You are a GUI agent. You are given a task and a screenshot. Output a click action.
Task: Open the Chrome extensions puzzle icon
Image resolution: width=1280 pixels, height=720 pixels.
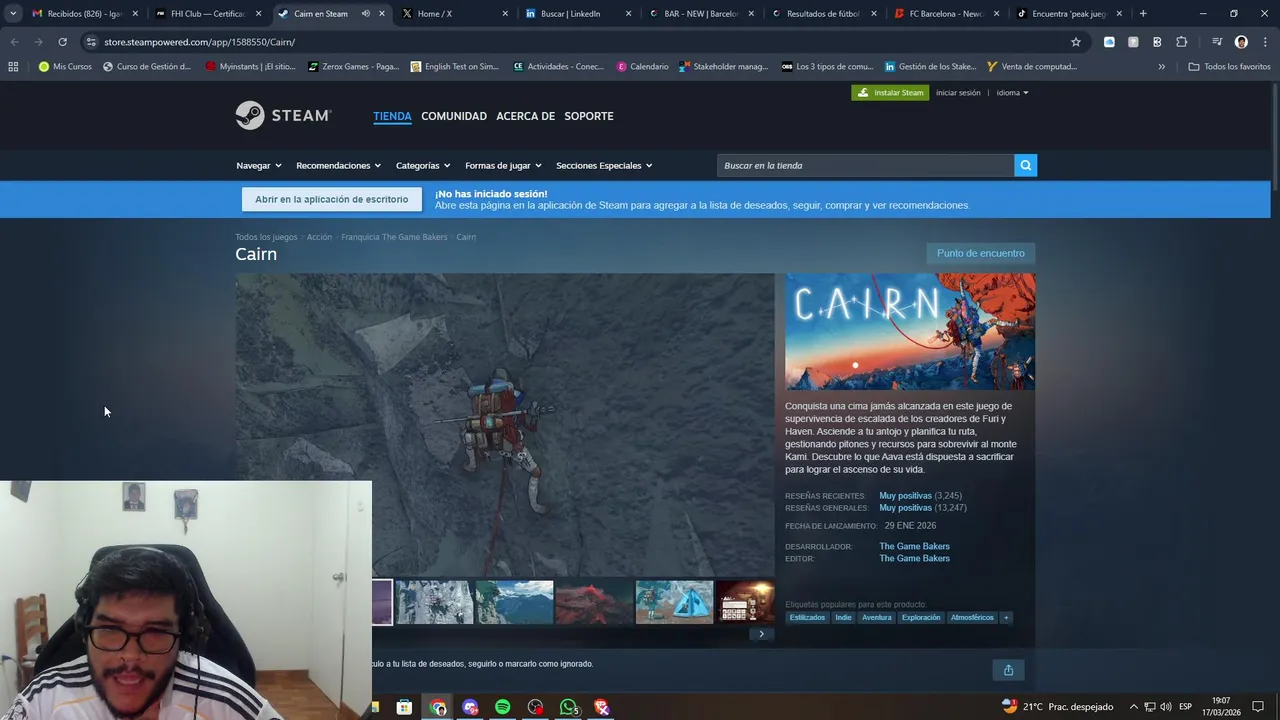pos(1181,42)
